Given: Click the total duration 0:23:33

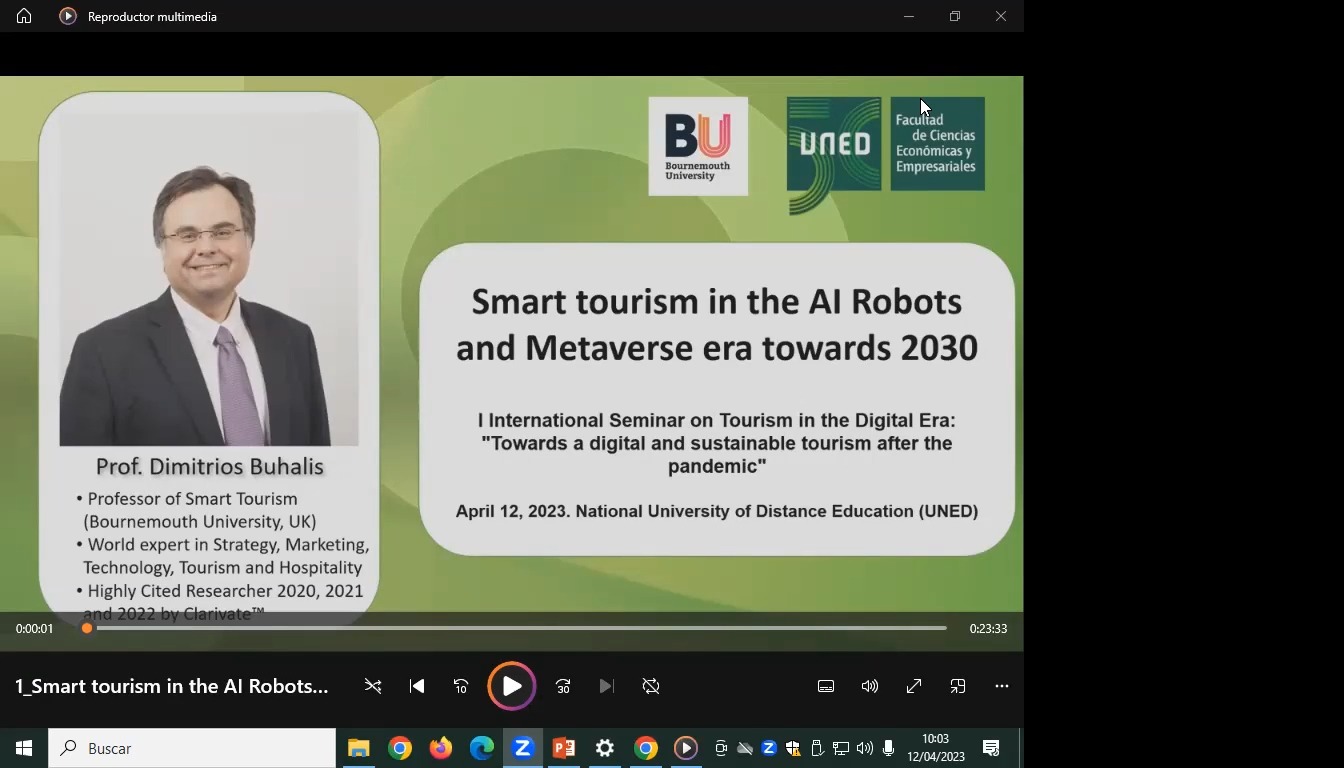Looking at the screenshot, I should click(988, 629).
